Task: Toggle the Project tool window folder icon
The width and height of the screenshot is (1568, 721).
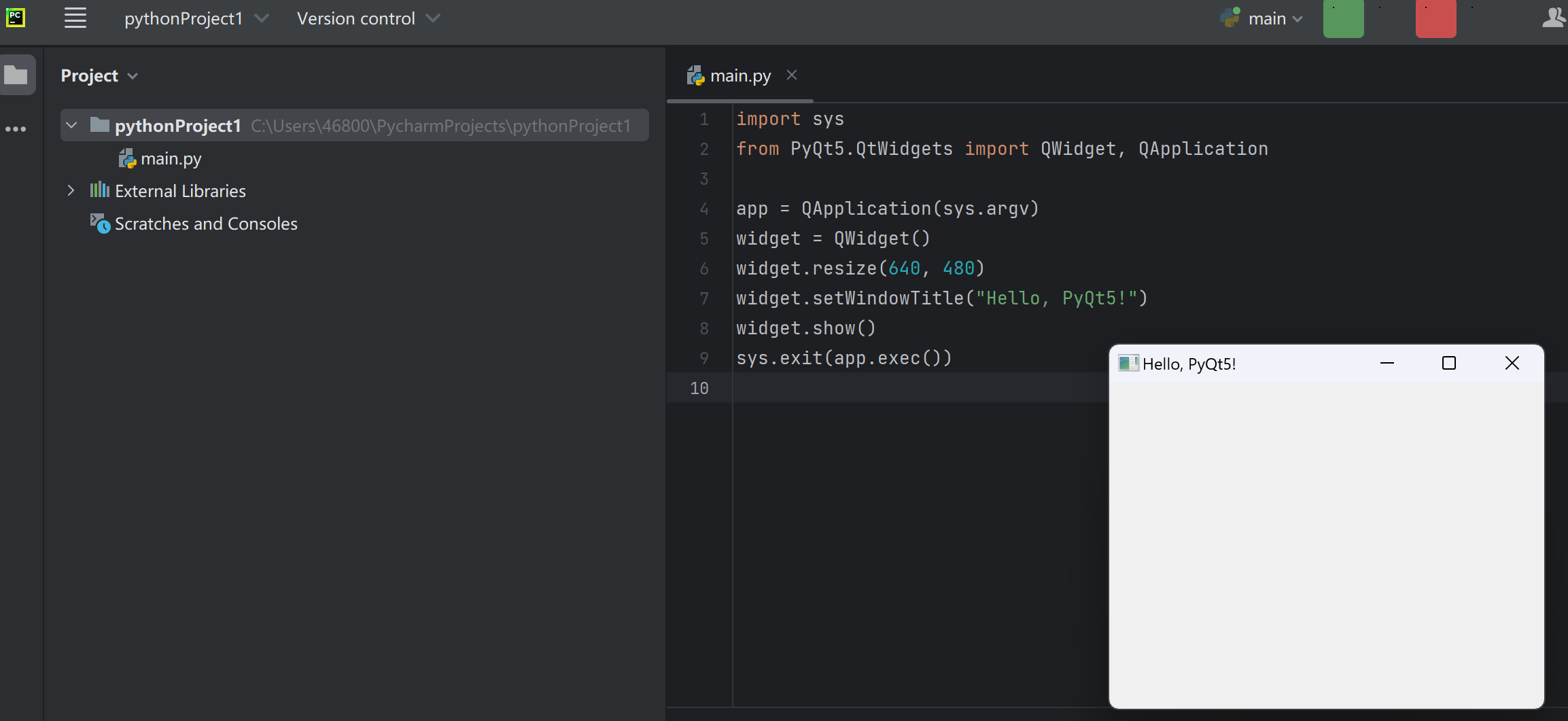Action: pos(16,75)
